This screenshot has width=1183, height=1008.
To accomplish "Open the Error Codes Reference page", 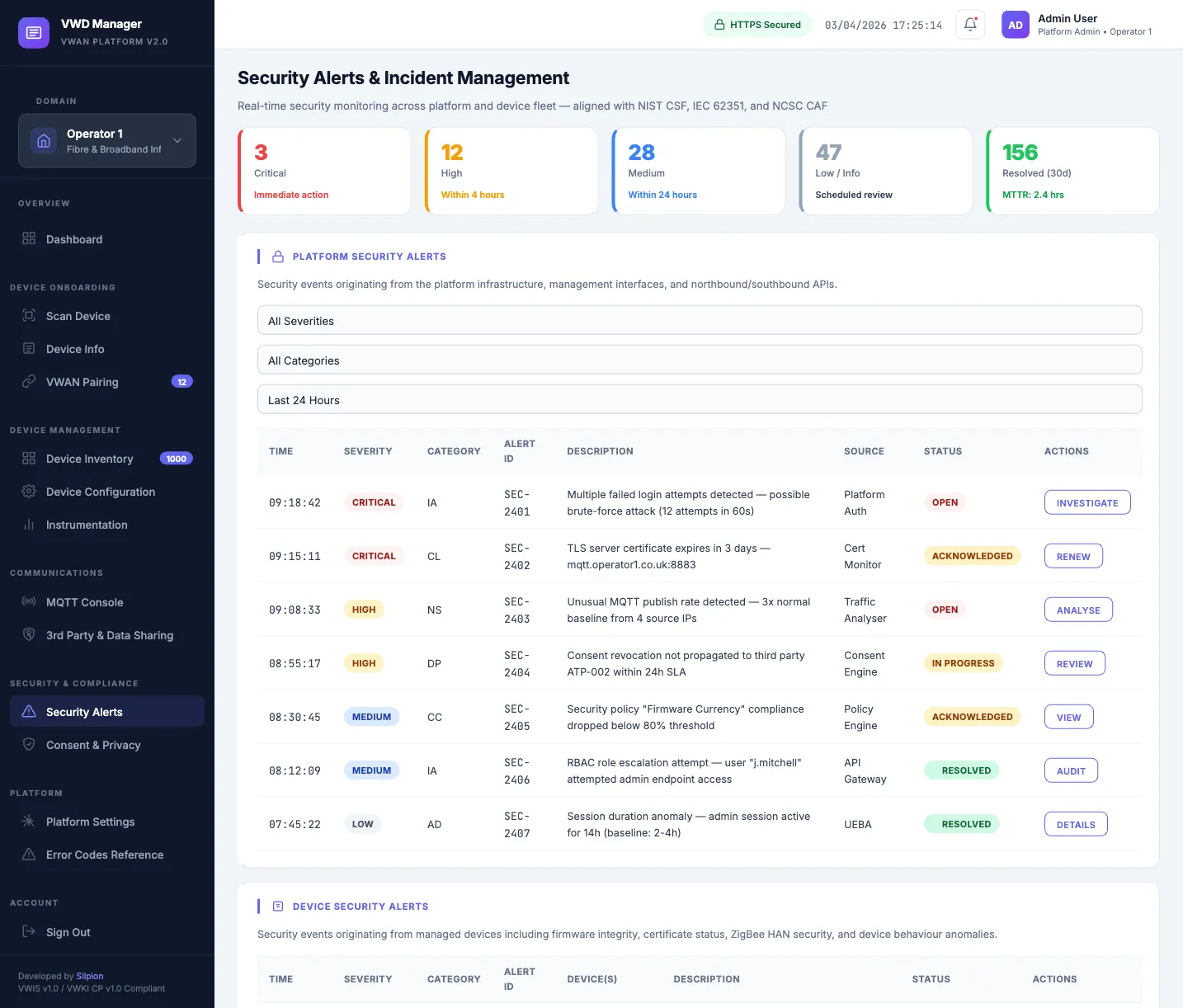I will 105,855.
